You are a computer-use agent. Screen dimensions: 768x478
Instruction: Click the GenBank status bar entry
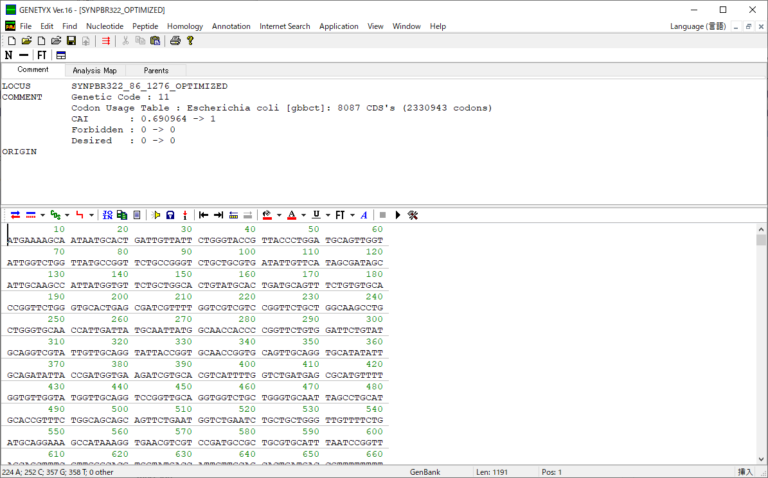click(425, 472)
